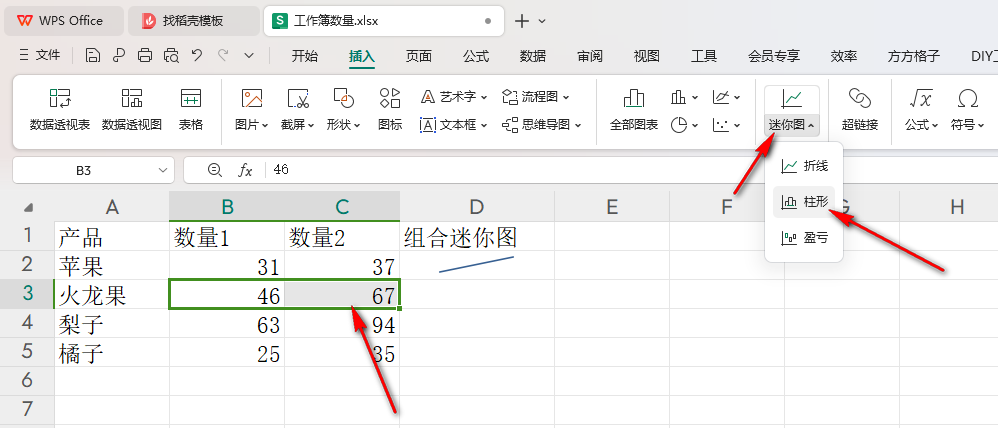Click the 艺术字 word art button

(454, 97)
